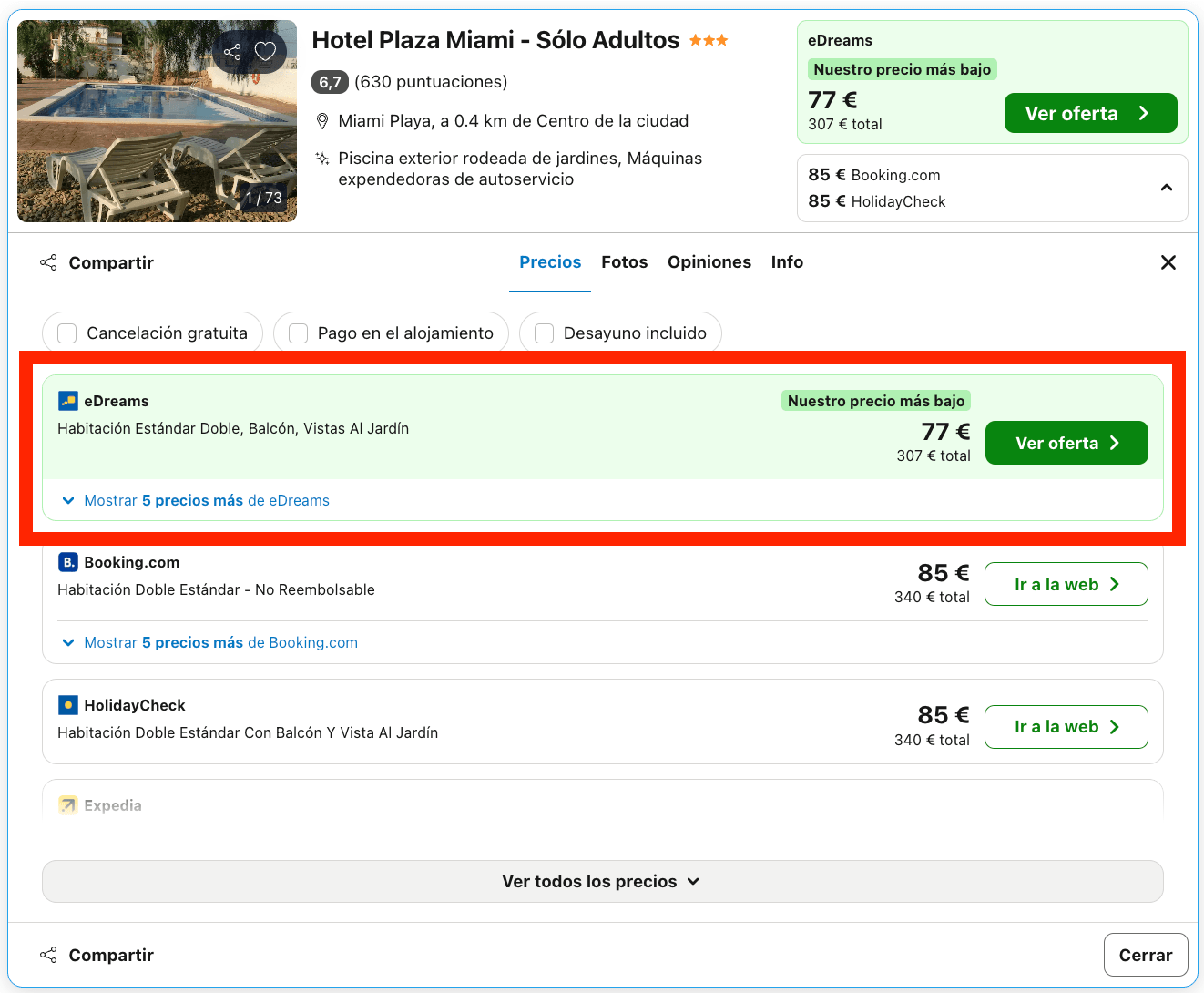Viewport: 1204px width, 993px height.
Task: Click the 1 / 73 photo counter
Action: [264, 198]
